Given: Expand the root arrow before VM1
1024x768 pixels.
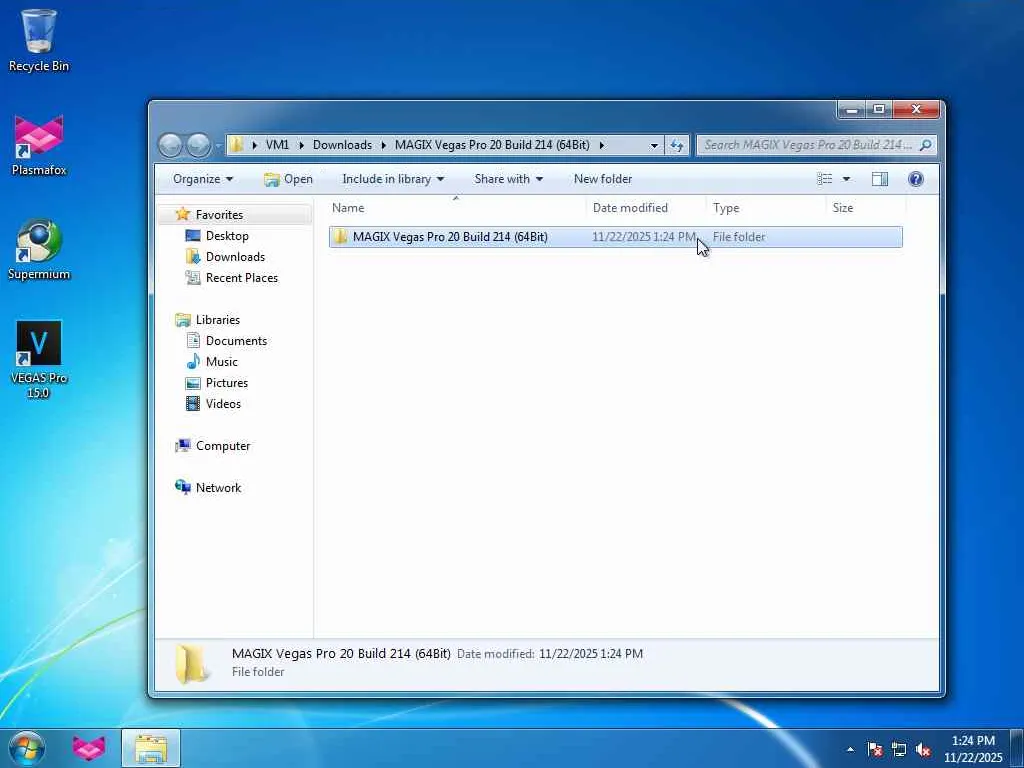Looking at the screenshot, I should tap(254, 145).
